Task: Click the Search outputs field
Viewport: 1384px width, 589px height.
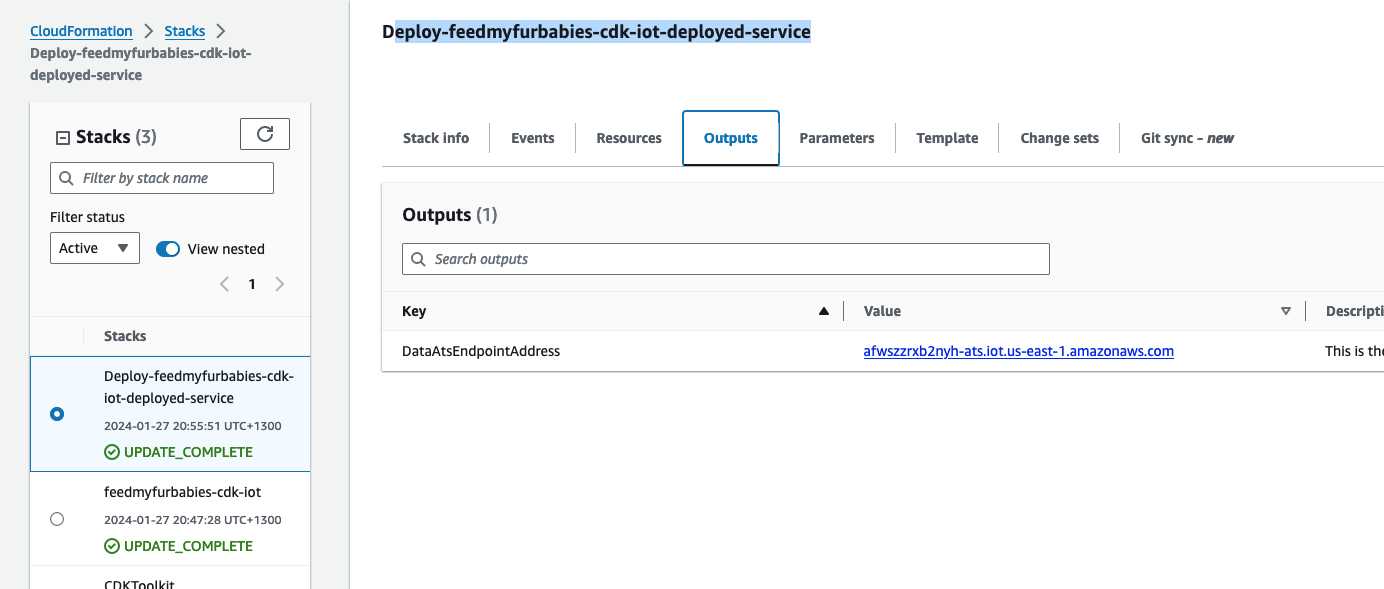Action: pyautogui.click(x=726, y=259)
